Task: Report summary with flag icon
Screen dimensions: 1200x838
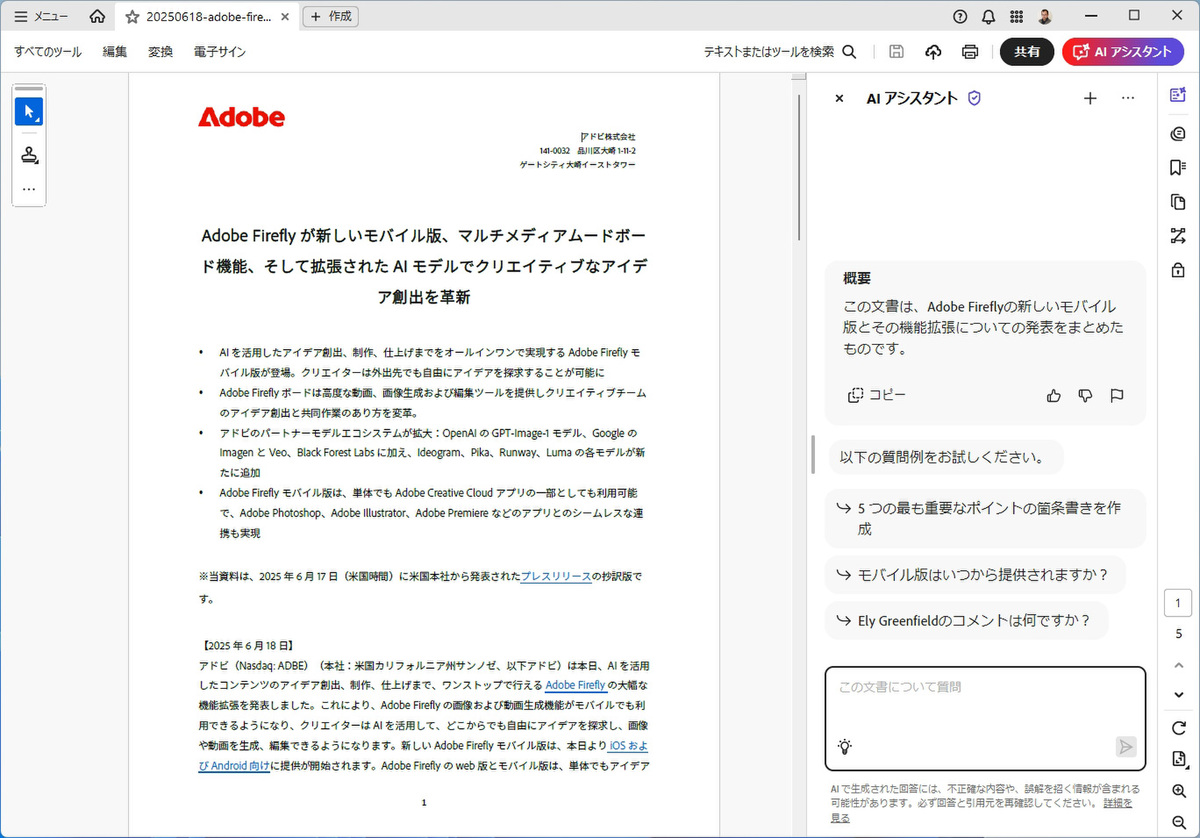Action: (x=1117, y=395)
